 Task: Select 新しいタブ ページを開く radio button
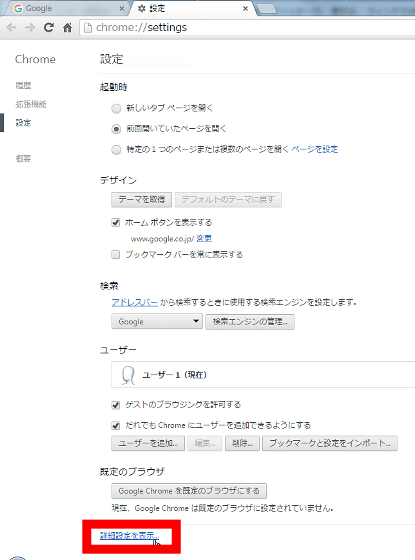(116, 108)
